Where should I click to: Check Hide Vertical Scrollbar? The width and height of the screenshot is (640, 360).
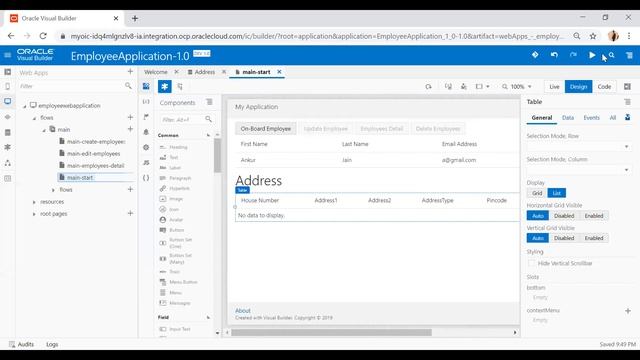tap(531, 263)
